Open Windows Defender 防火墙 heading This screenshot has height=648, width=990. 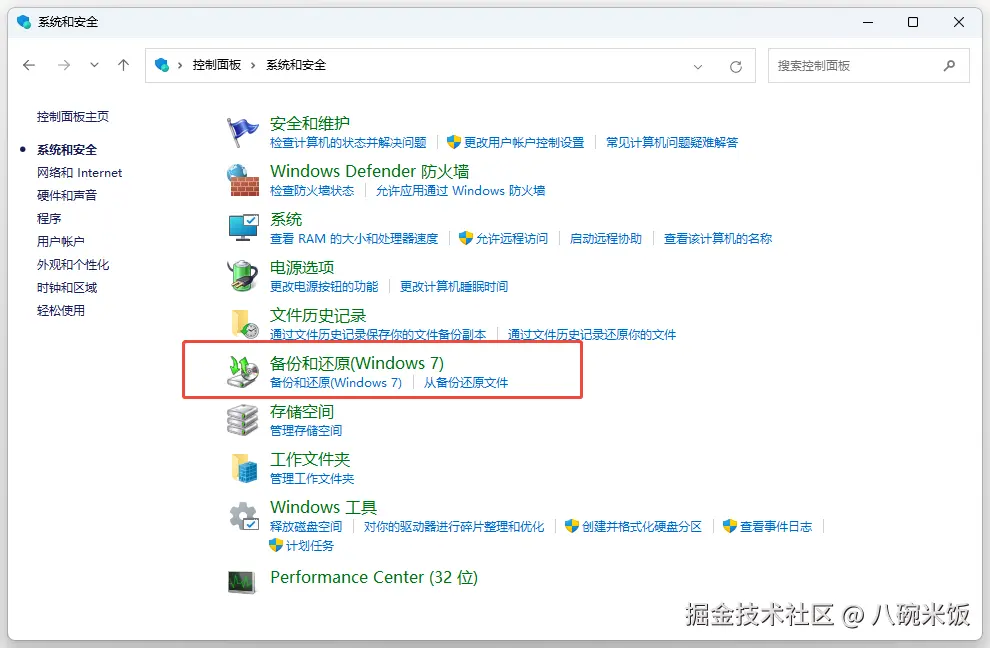[x=369, y=171]
